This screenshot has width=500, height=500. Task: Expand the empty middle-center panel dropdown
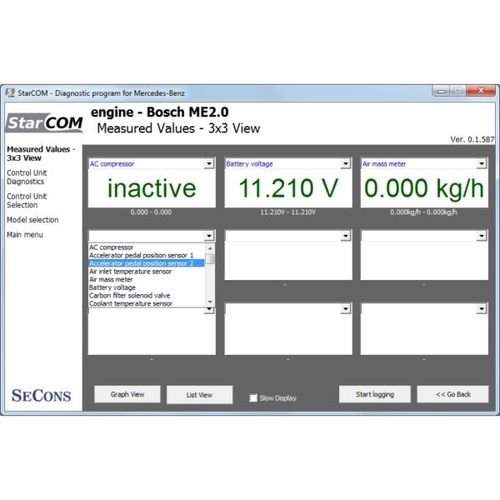pyautogui.click(x=346, y=236)
